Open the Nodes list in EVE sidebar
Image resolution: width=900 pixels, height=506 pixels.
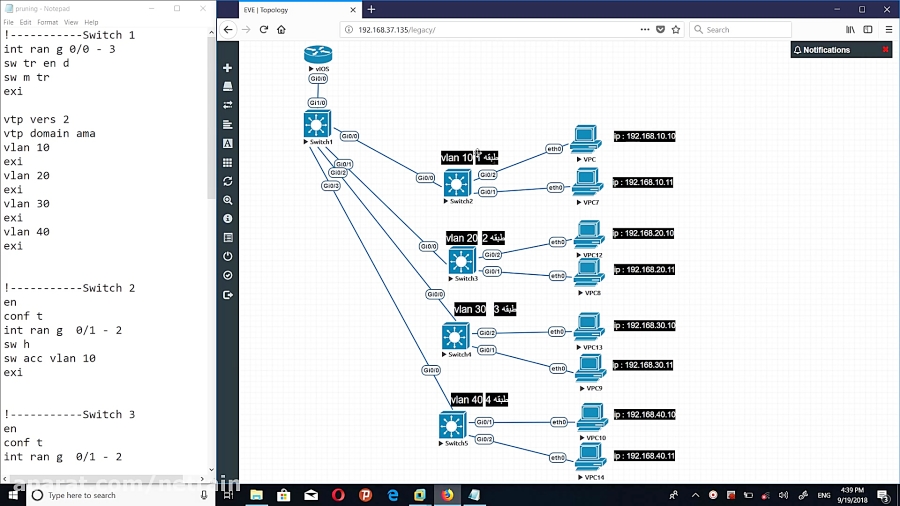228,87
